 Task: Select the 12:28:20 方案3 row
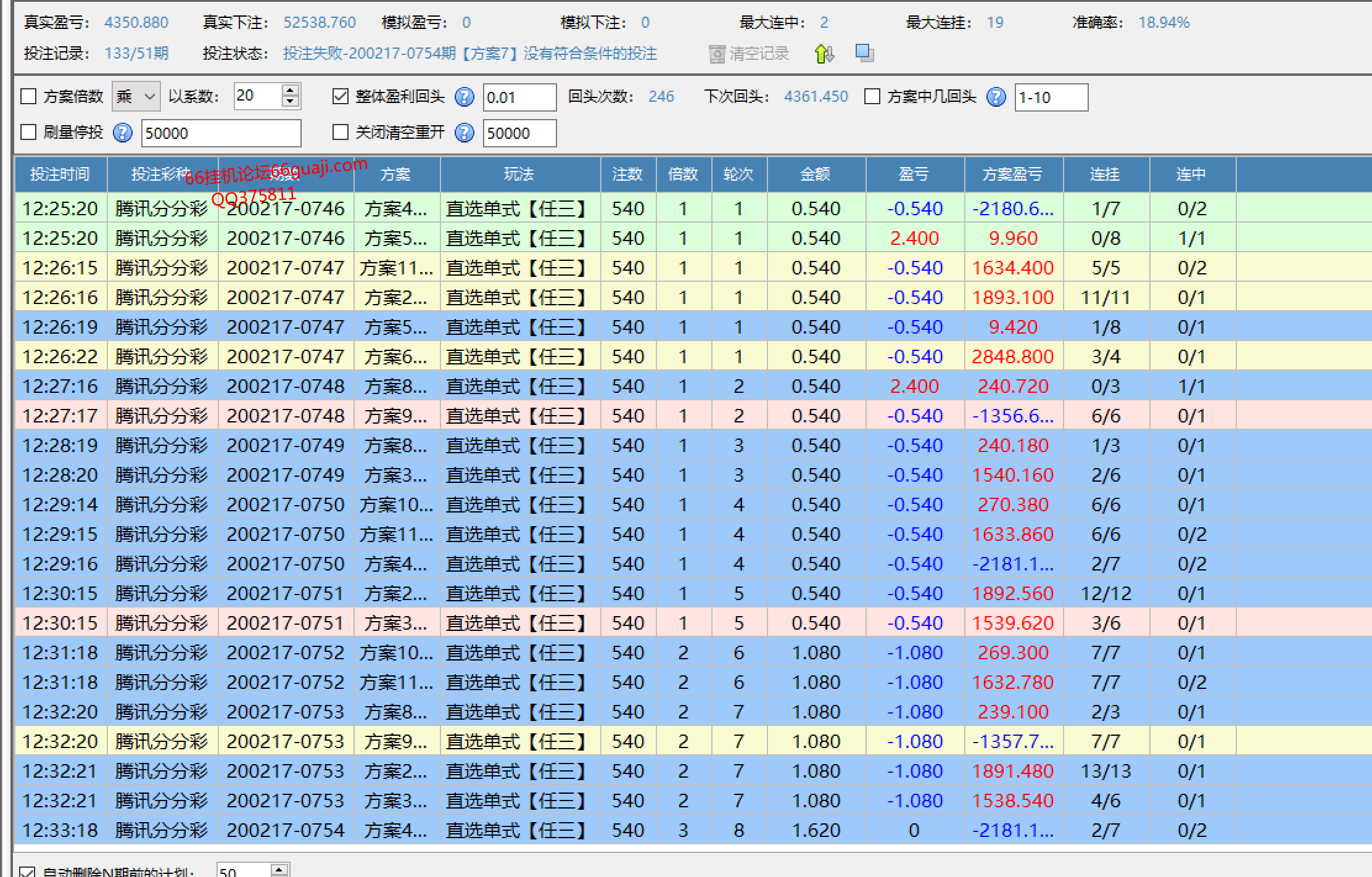[693, 475]
